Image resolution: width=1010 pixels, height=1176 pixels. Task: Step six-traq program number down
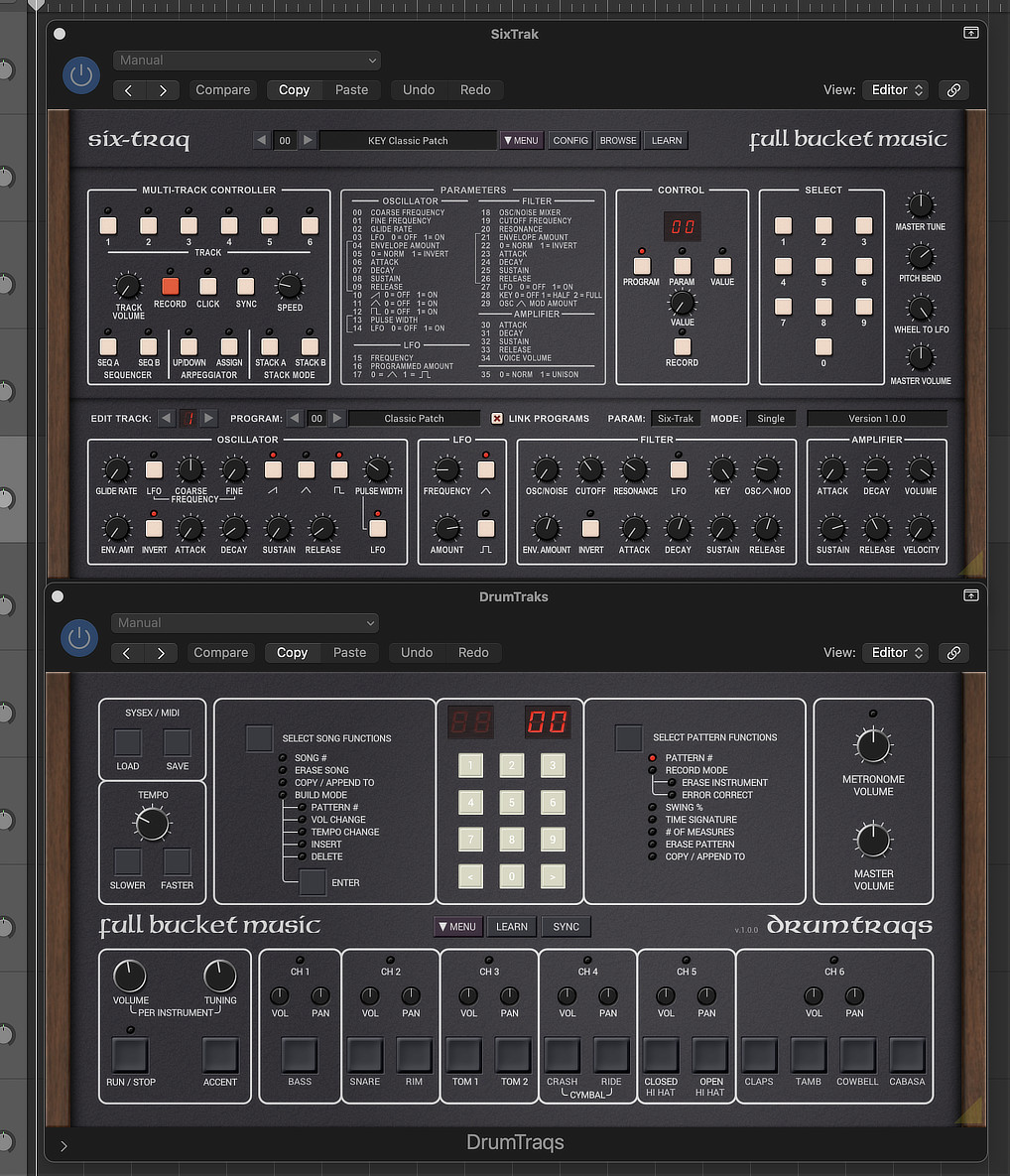262,140
